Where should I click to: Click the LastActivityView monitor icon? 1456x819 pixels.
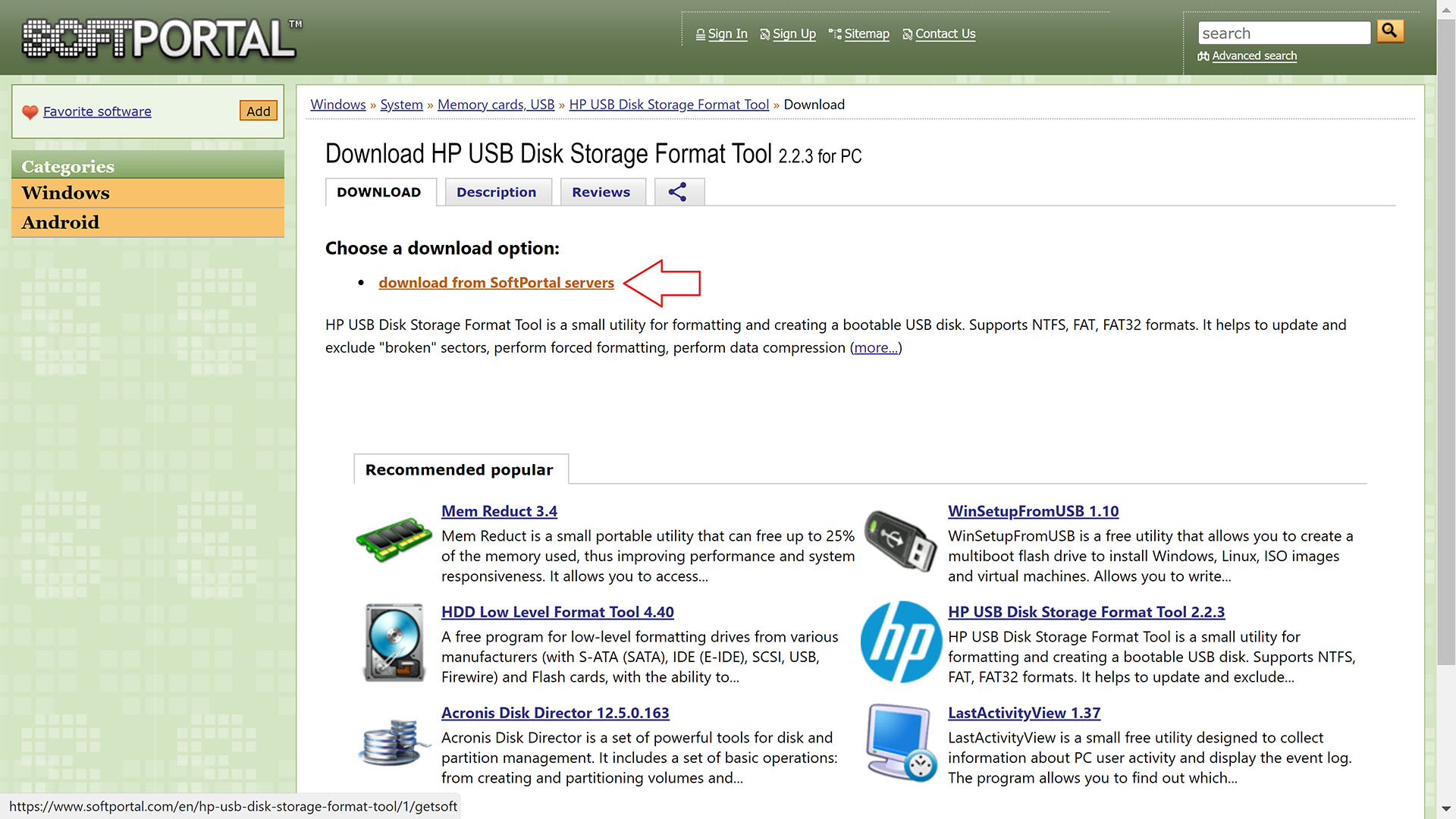[901, 742]
